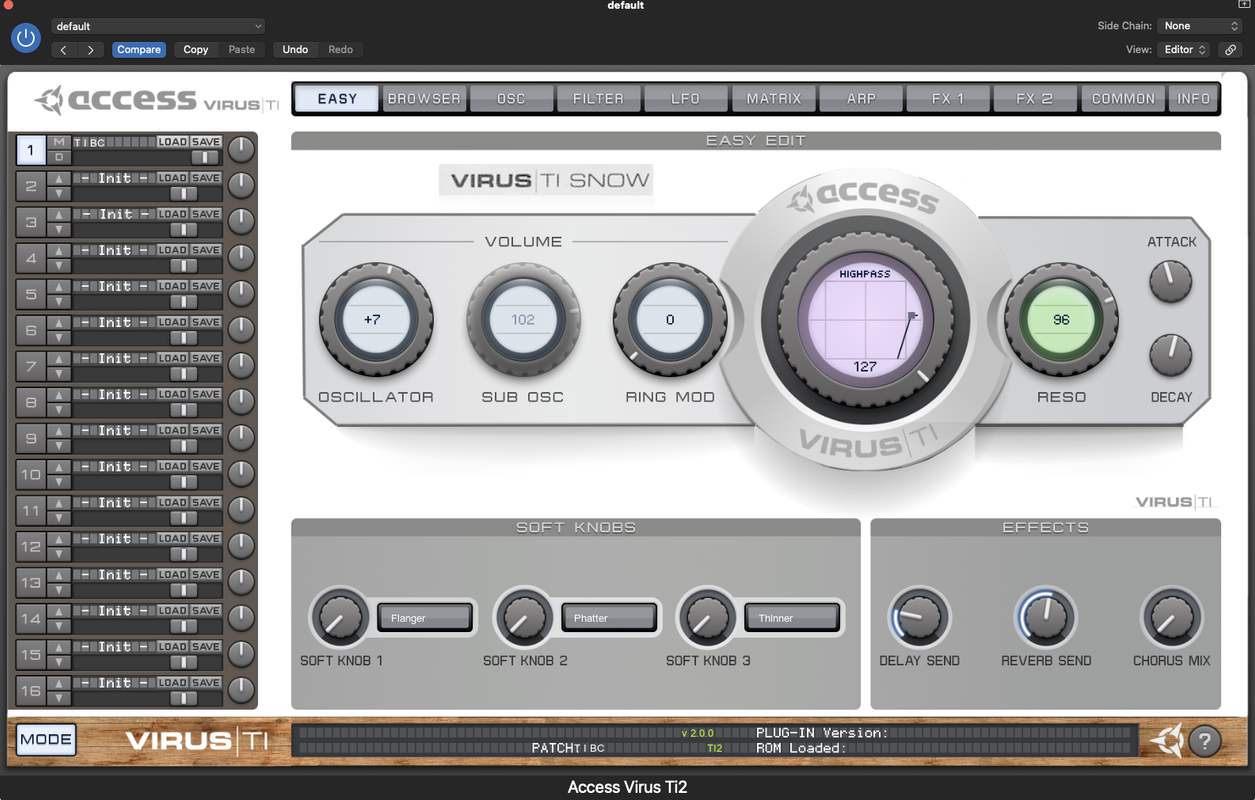Viewport: 1255px width, 800px height.
Task: Click the Oscillator knob showing +7
Action: [375, 320]
